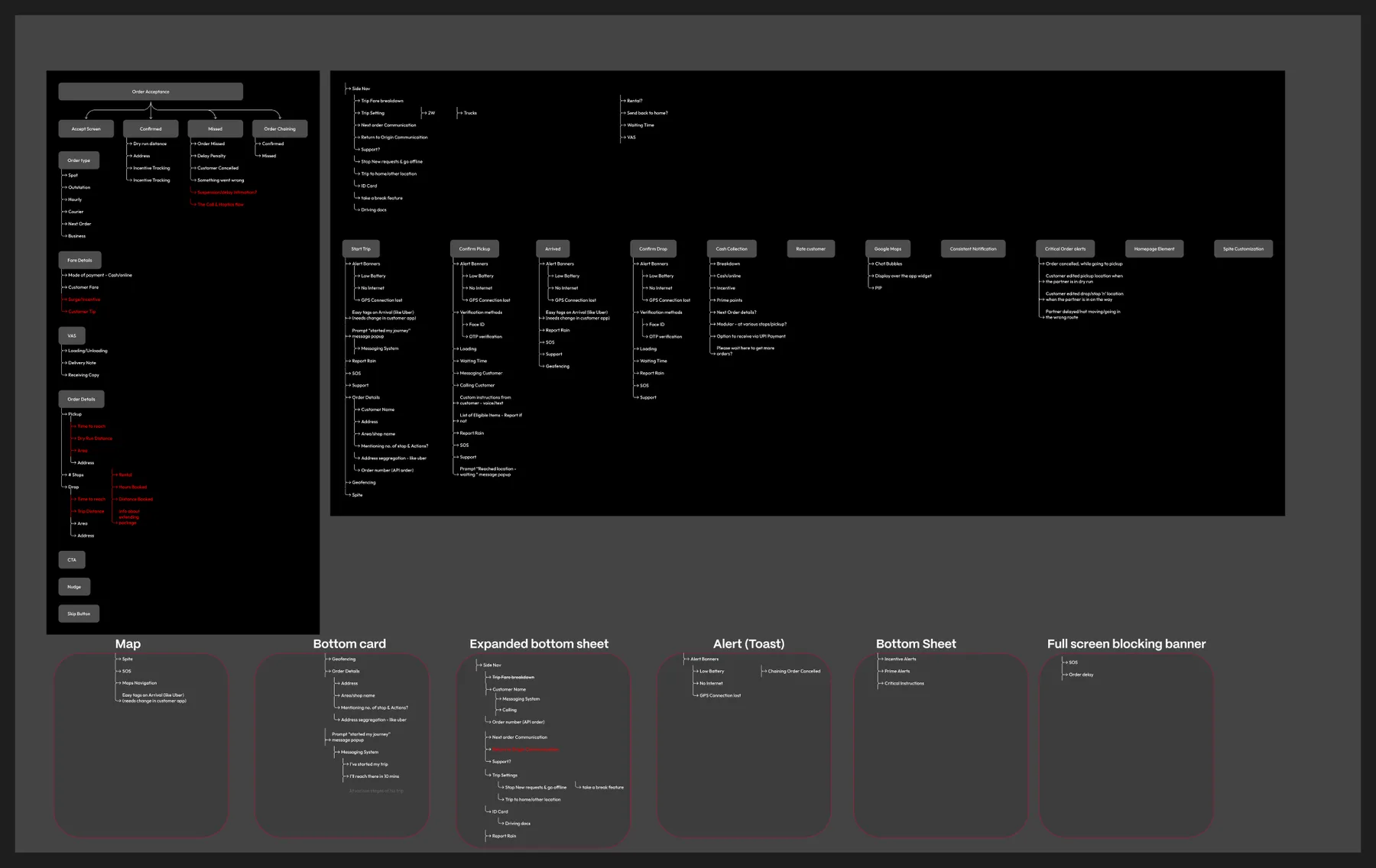The width and height of the screenshot is (1376, 868).
Task: Select Side Nav item in top panel
Action: tap(361, 89)
